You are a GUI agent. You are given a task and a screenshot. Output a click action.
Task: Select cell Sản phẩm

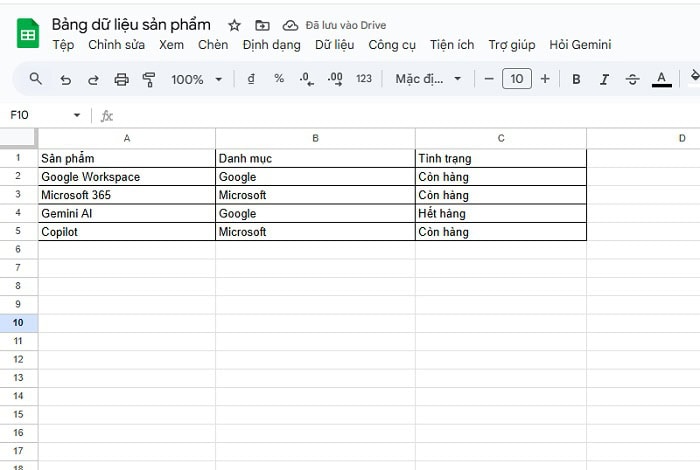coord(127,158)
